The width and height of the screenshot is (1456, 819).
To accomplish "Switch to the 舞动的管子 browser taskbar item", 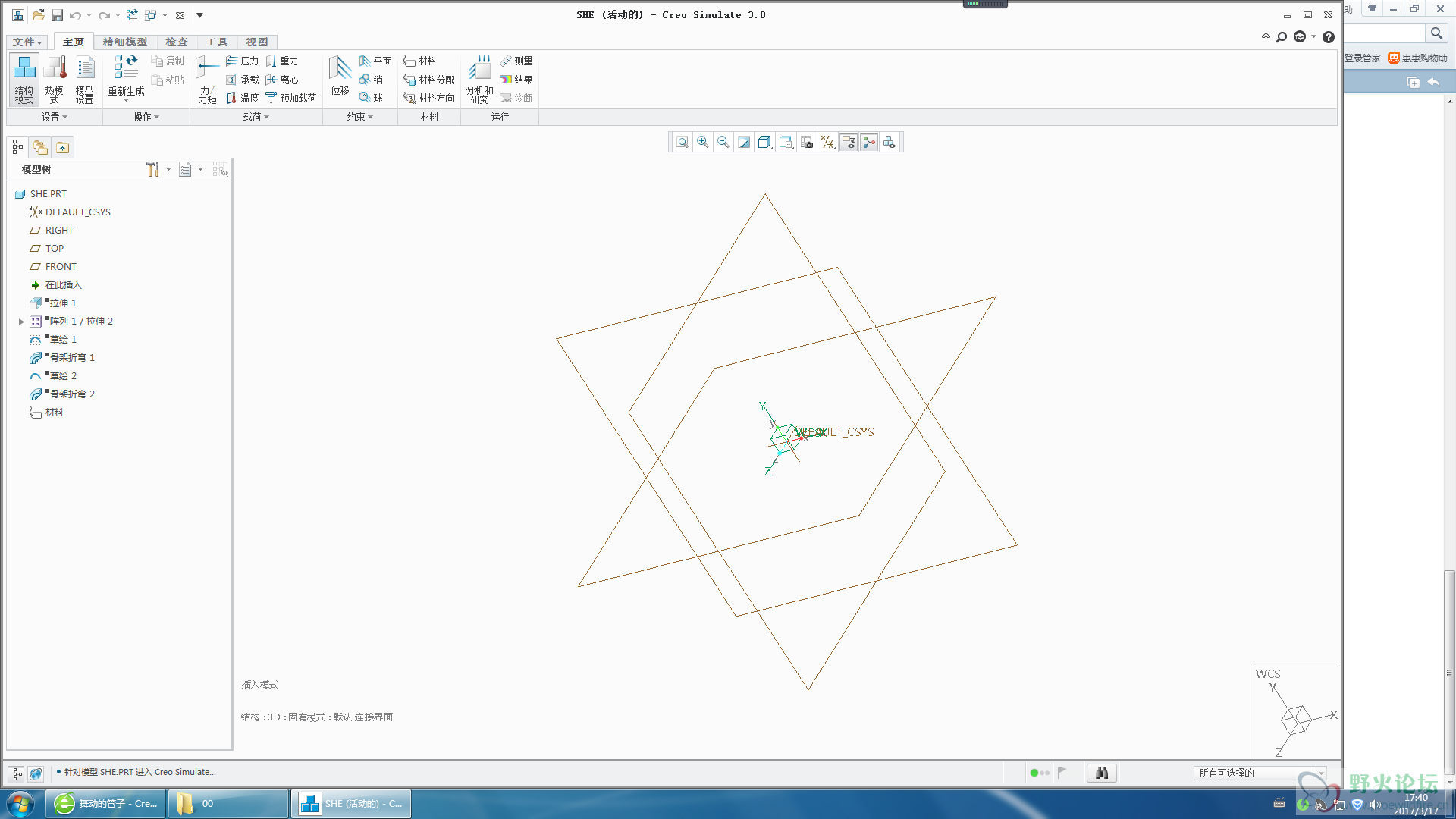I will point(105,804).
